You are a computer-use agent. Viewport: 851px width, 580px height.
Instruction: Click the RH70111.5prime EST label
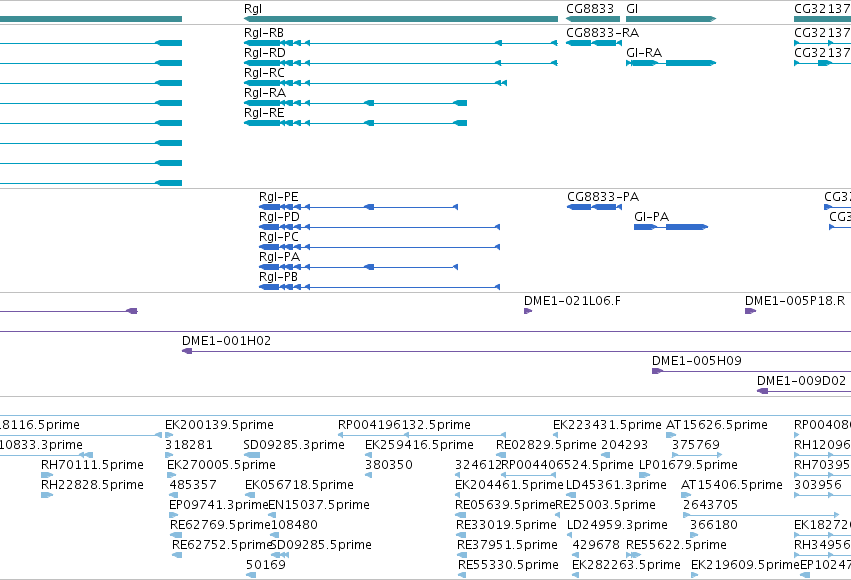92,465
